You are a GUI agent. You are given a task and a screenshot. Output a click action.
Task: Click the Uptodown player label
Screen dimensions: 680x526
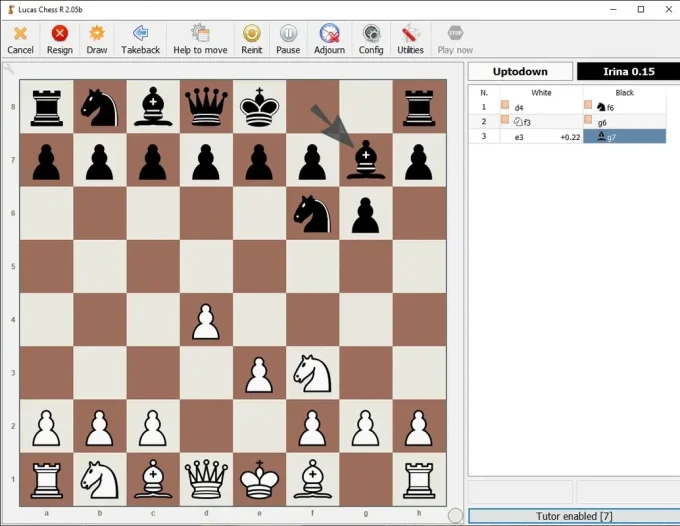[520, 72]
